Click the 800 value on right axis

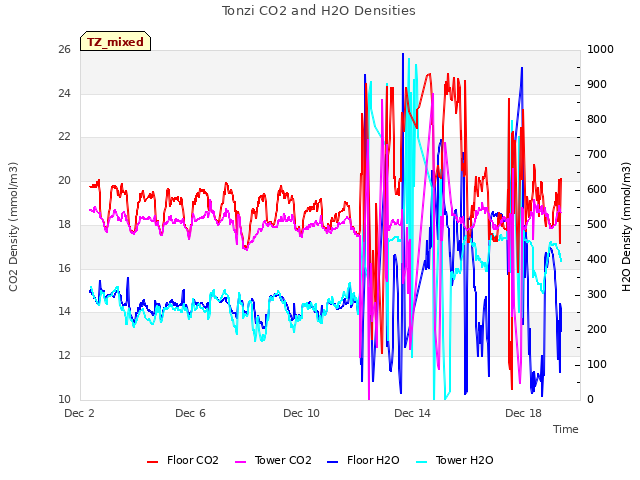597,120
